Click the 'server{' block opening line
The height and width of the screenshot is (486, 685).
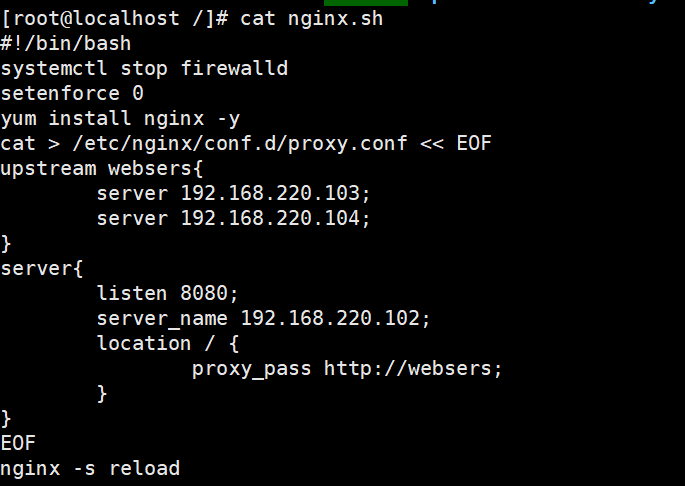[x=42, y=268]
